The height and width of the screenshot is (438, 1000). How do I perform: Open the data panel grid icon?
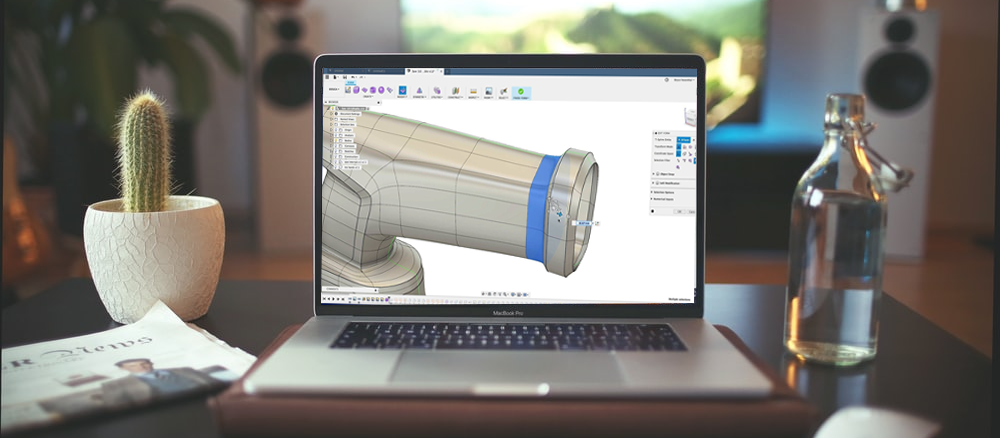327,77
